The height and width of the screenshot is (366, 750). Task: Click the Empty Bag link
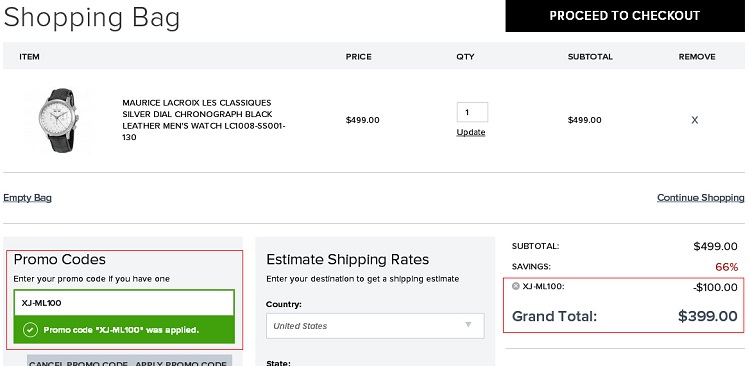(27, 198)
